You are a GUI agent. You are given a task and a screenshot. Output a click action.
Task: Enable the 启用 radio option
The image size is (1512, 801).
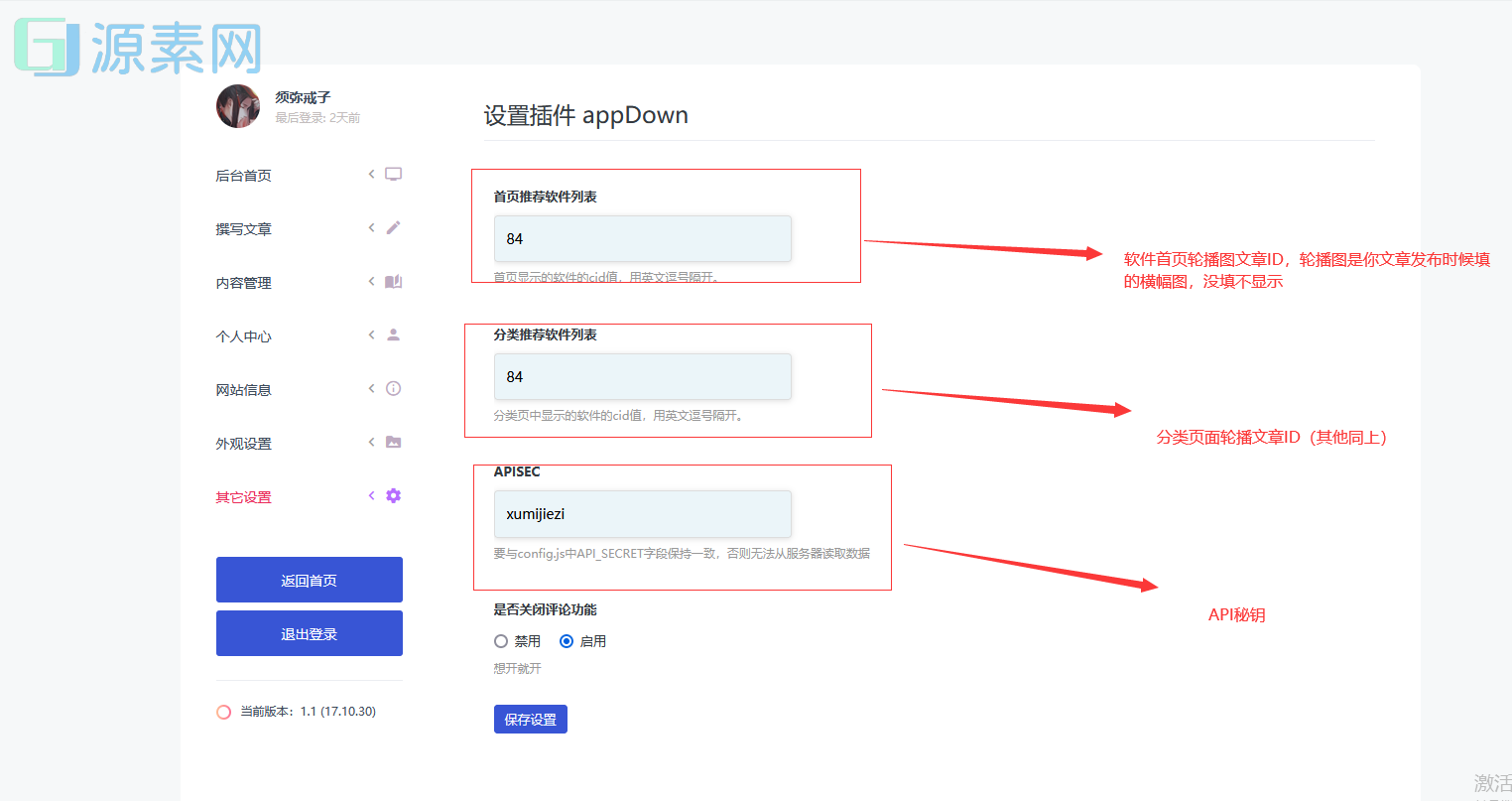(x=566, y=641)
